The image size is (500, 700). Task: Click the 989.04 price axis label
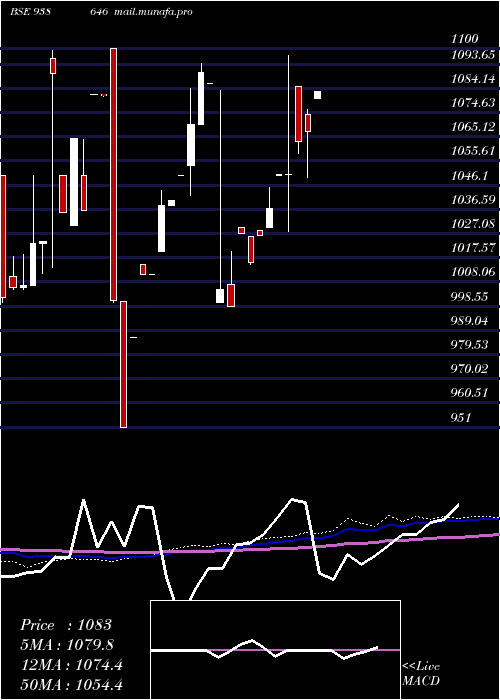pos(469,321)
